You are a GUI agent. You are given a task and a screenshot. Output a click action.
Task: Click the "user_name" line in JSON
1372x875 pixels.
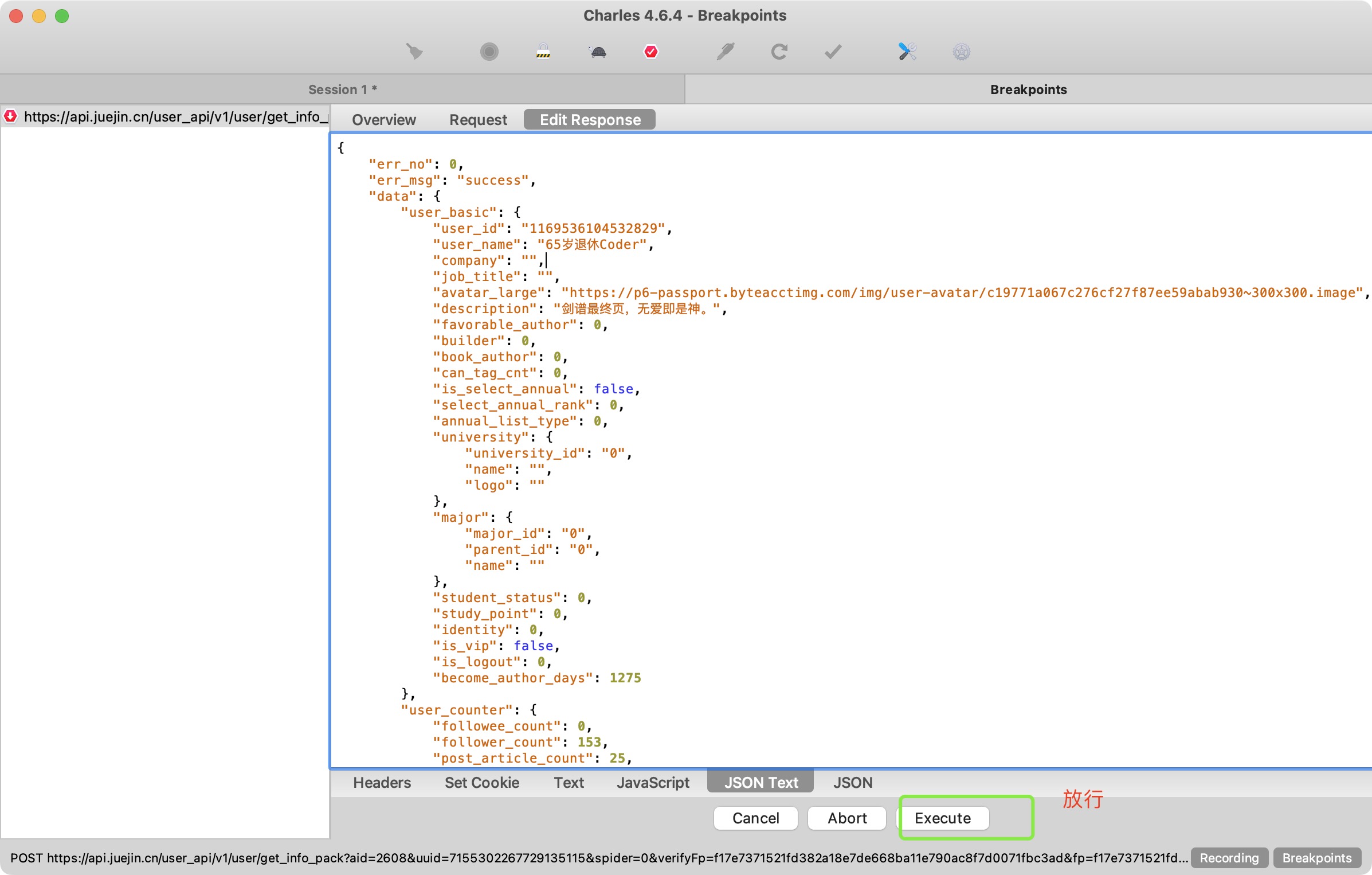[x=543, y=244]
